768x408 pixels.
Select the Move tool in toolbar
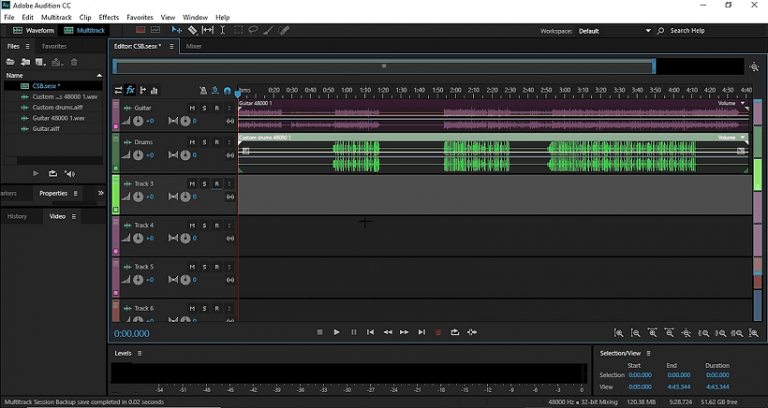(x=176, y=30)
